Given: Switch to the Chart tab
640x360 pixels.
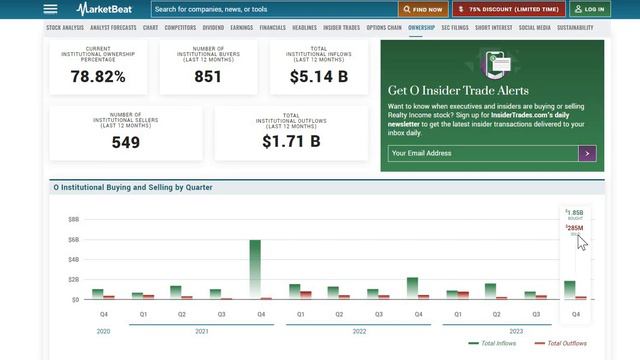Looking at the screenshot, I should click(150, 27).
